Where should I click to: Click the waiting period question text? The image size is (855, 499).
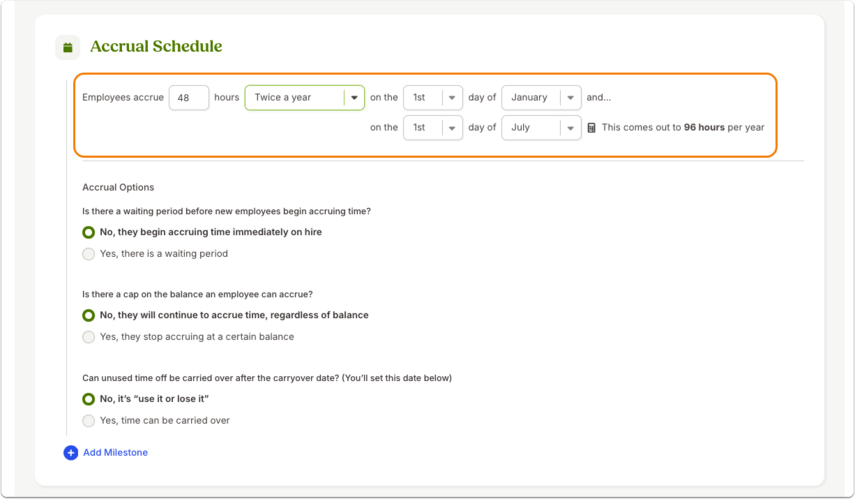point(226,211)
